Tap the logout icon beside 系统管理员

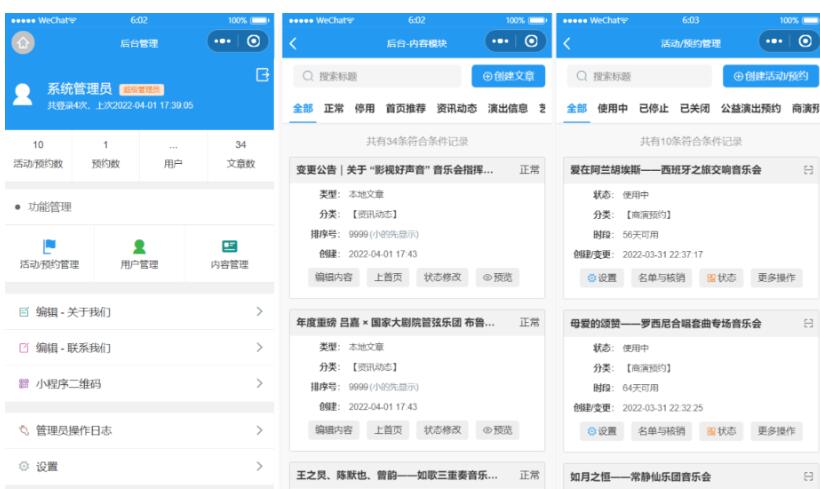click(263, 75)
